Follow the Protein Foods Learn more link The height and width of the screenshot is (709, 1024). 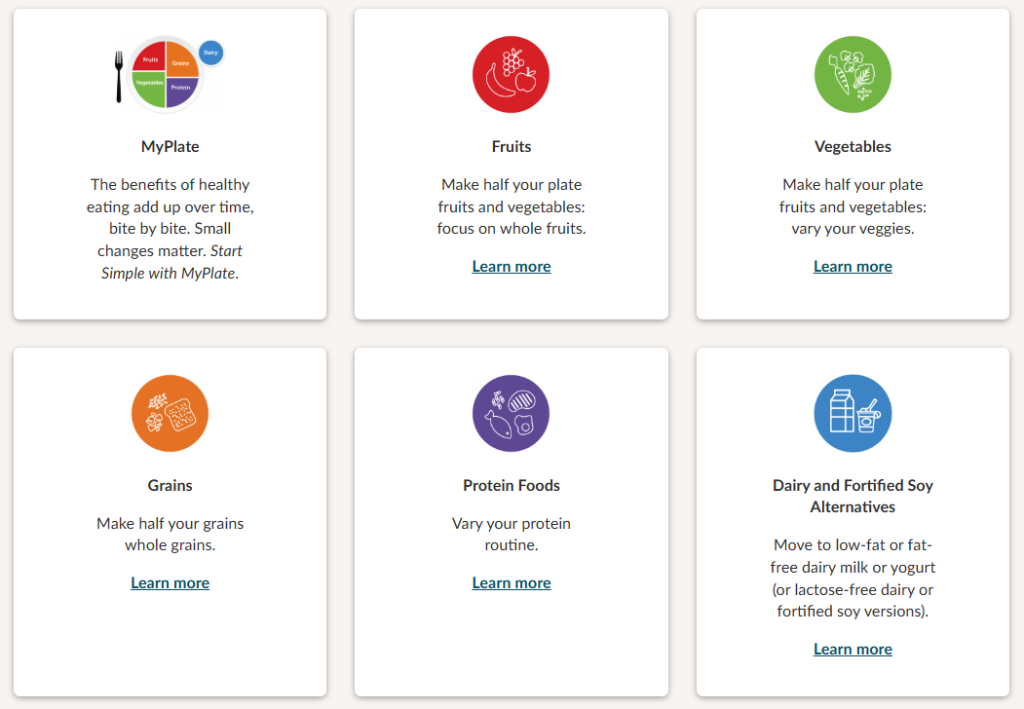pyautogui.click(x=511, y=583)
